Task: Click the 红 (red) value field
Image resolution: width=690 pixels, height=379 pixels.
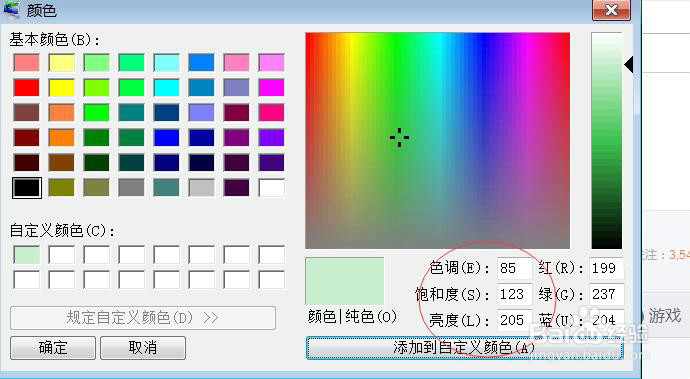Action: (606, 268)
